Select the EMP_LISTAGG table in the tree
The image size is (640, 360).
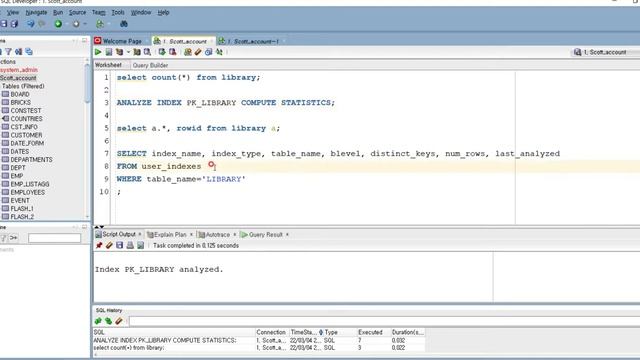click(29, 184)
